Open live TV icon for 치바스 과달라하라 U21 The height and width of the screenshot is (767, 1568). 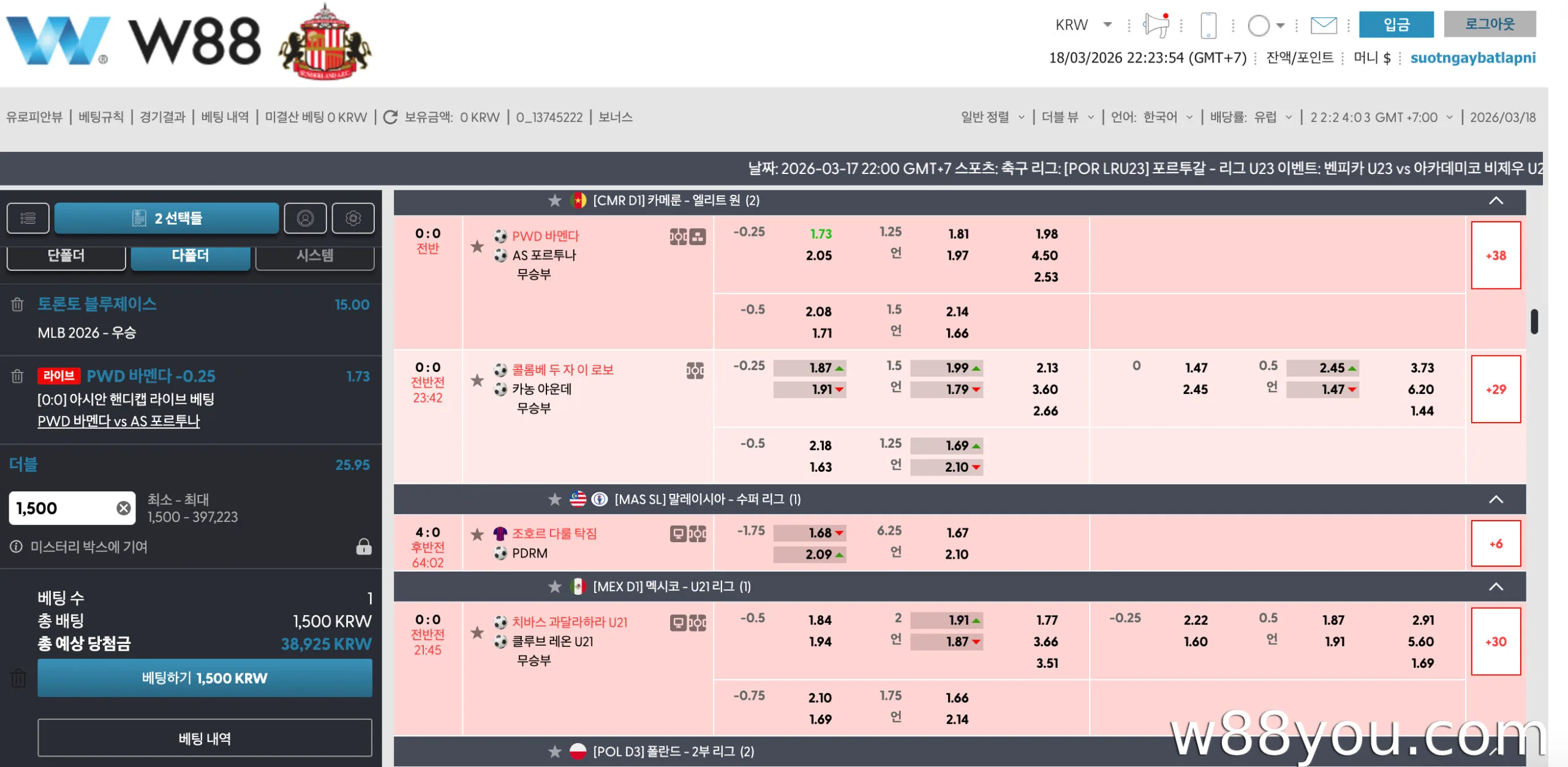678,623
